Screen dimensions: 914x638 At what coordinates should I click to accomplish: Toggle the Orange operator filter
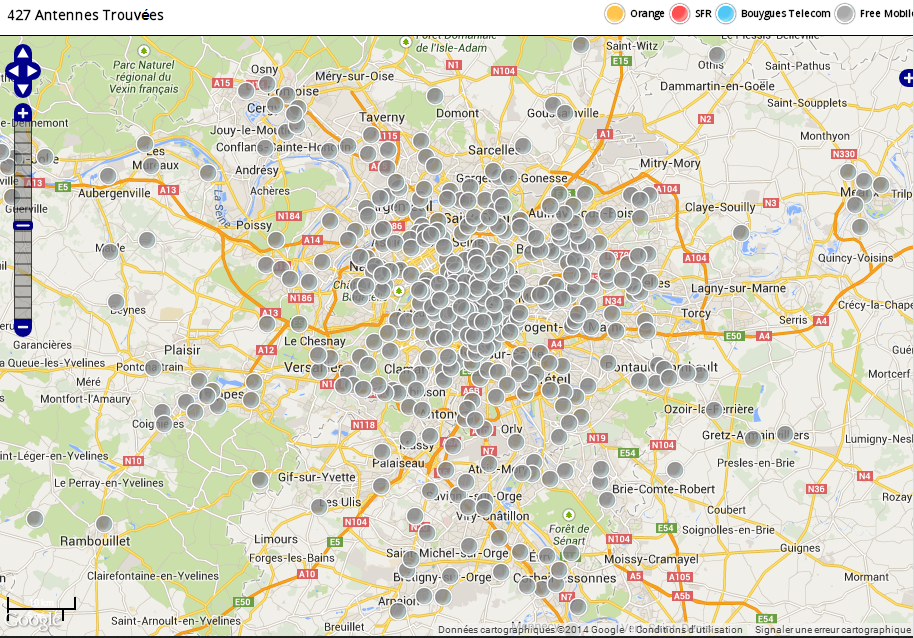click(635, 13)
